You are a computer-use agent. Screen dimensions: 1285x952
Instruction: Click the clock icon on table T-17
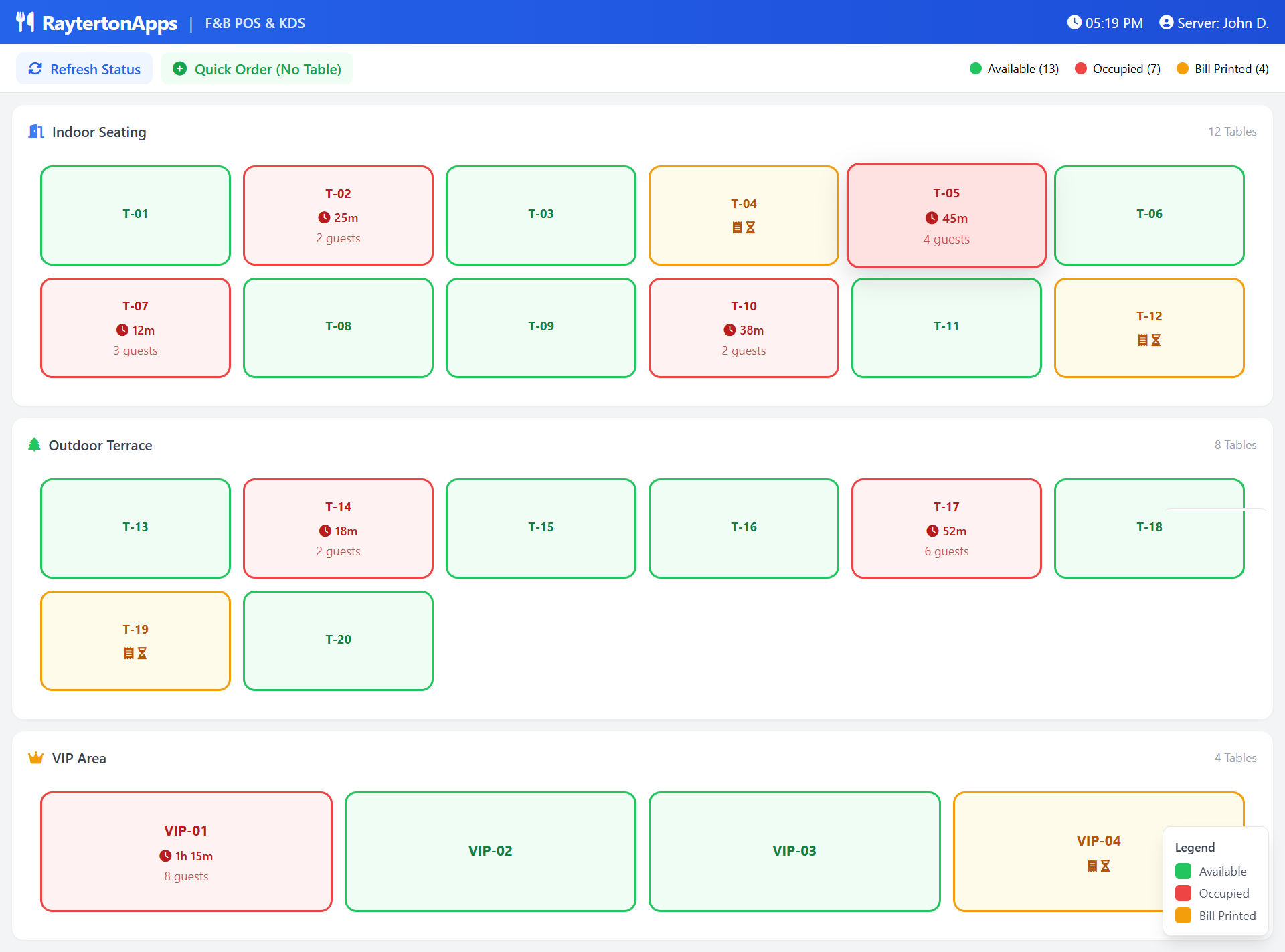pos(932,531)
